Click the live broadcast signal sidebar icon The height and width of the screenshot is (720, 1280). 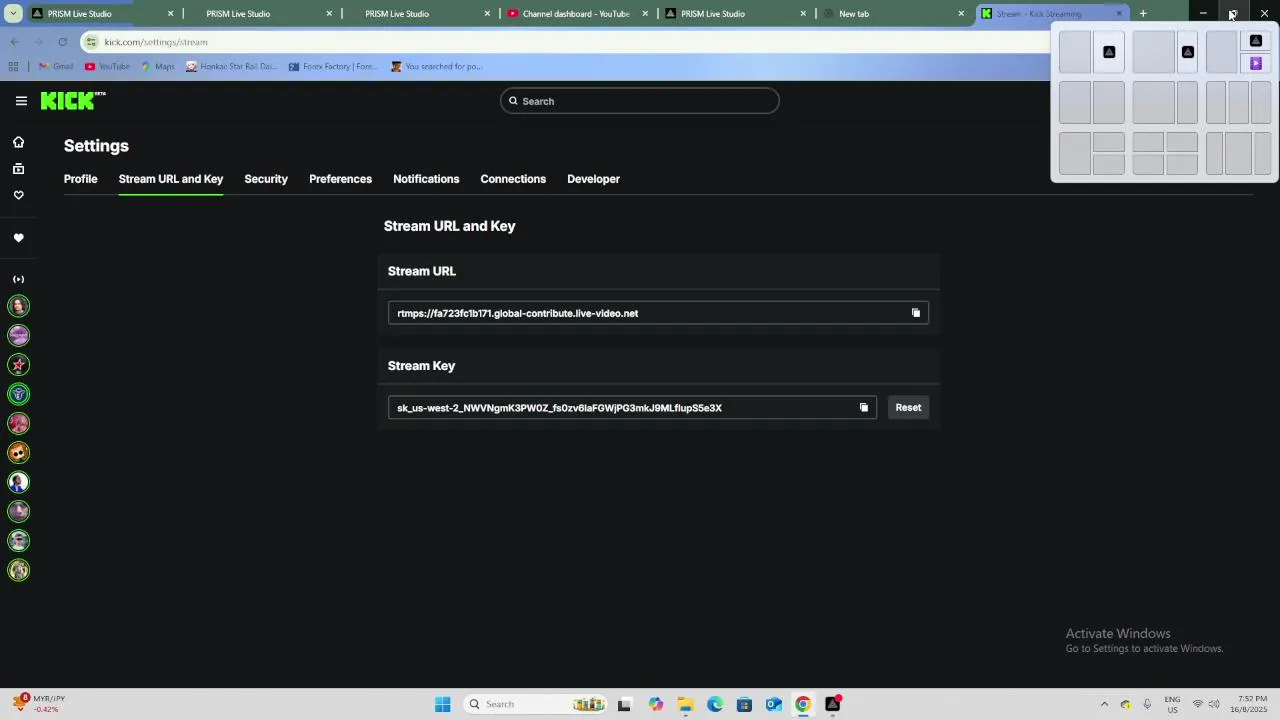point(18,279)
